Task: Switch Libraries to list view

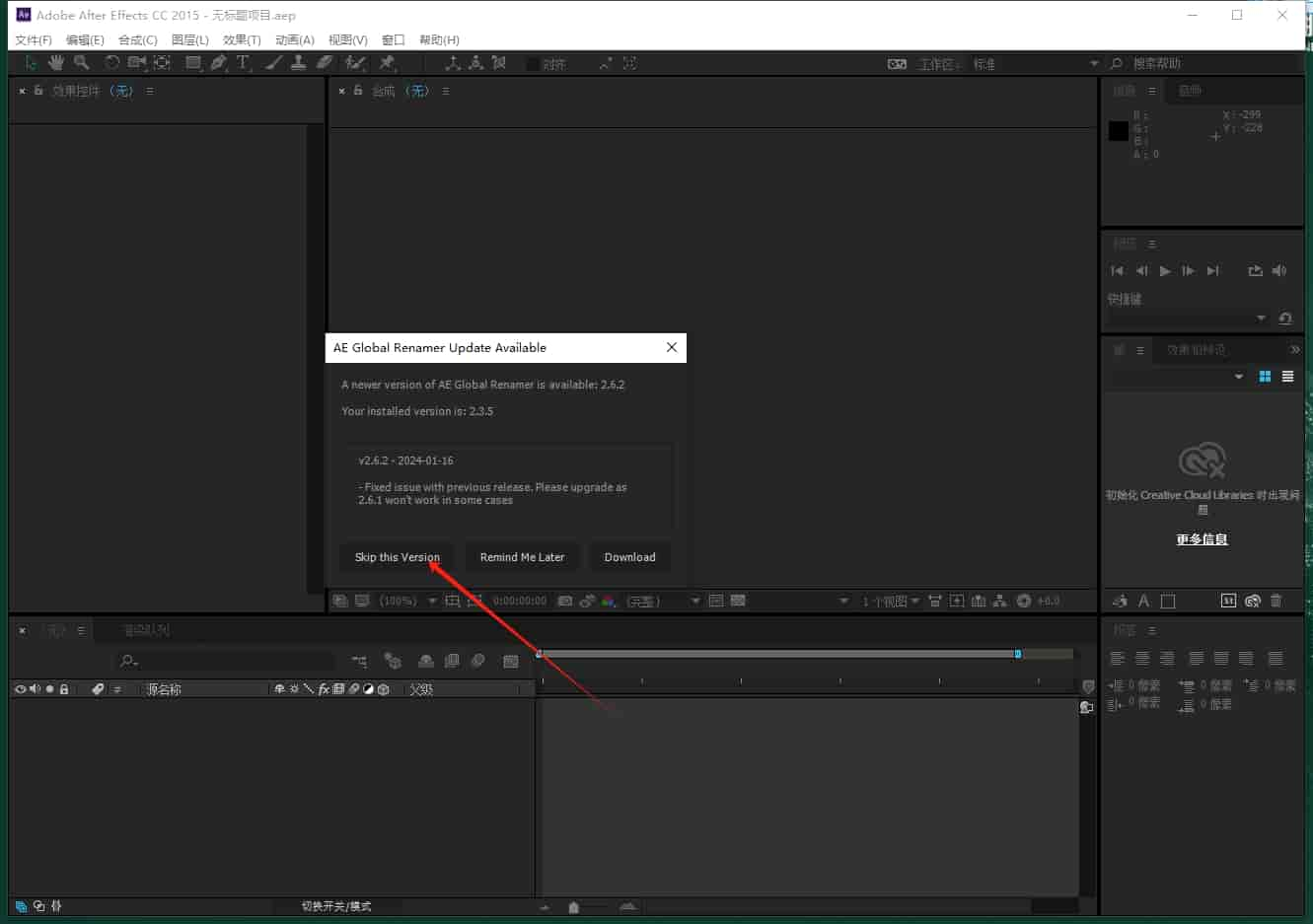Action: 1287,377
